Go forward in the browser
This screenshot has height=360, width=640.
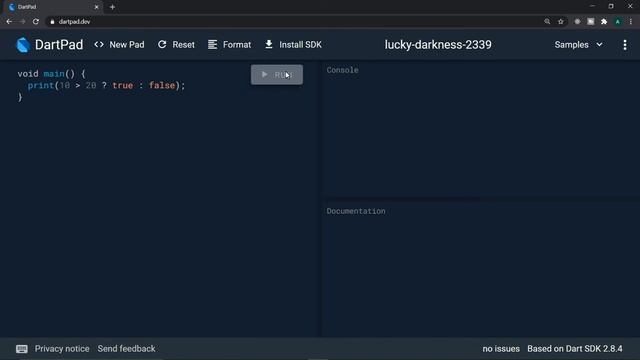[x=22, y=22]
